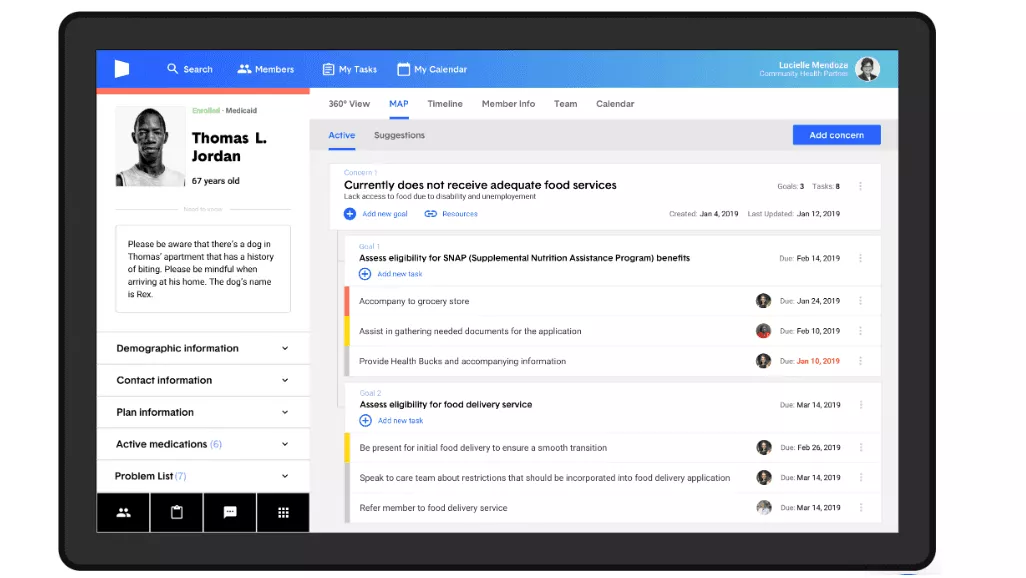Click Lucielle Mendoza's profile avatar
Image resolution: width=1026 pixels, height=578 pixels.
coord(866,69)
